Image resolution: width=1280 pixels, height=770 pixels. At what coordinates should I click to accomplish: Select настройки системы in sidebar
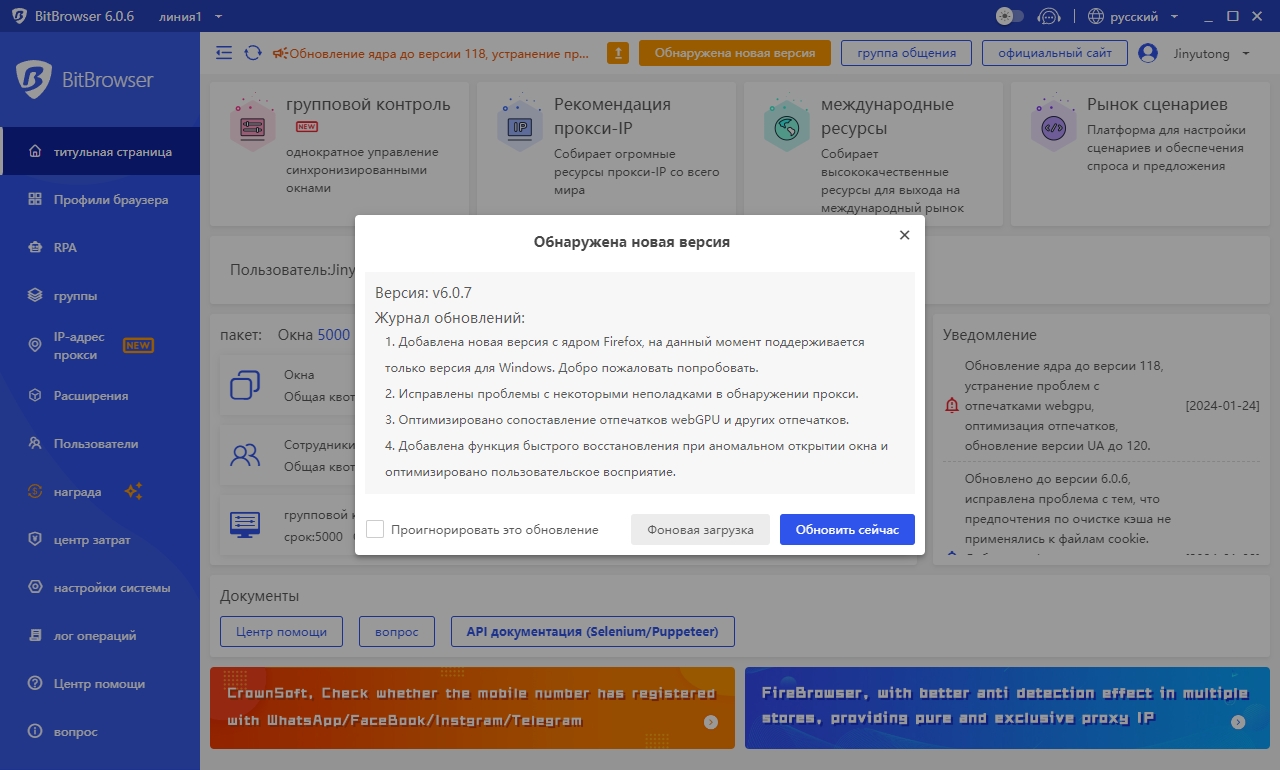(x=100, y=588)
